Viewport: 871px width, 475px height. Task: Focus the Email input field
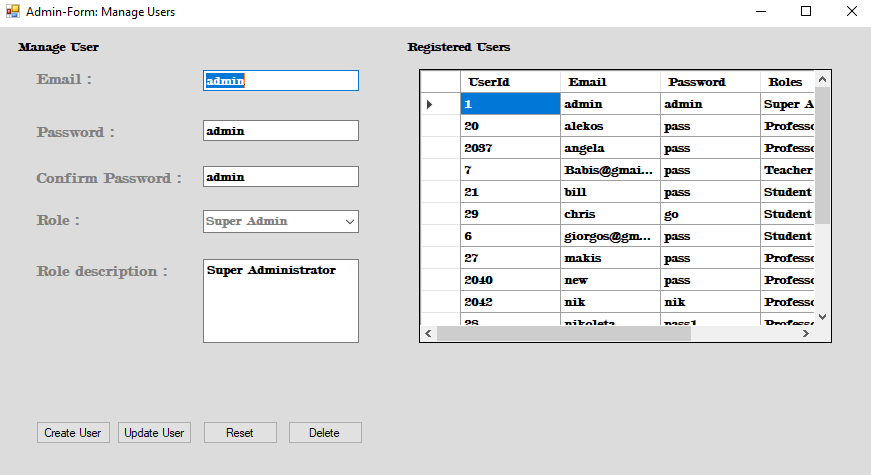click(x=281, y=81)
